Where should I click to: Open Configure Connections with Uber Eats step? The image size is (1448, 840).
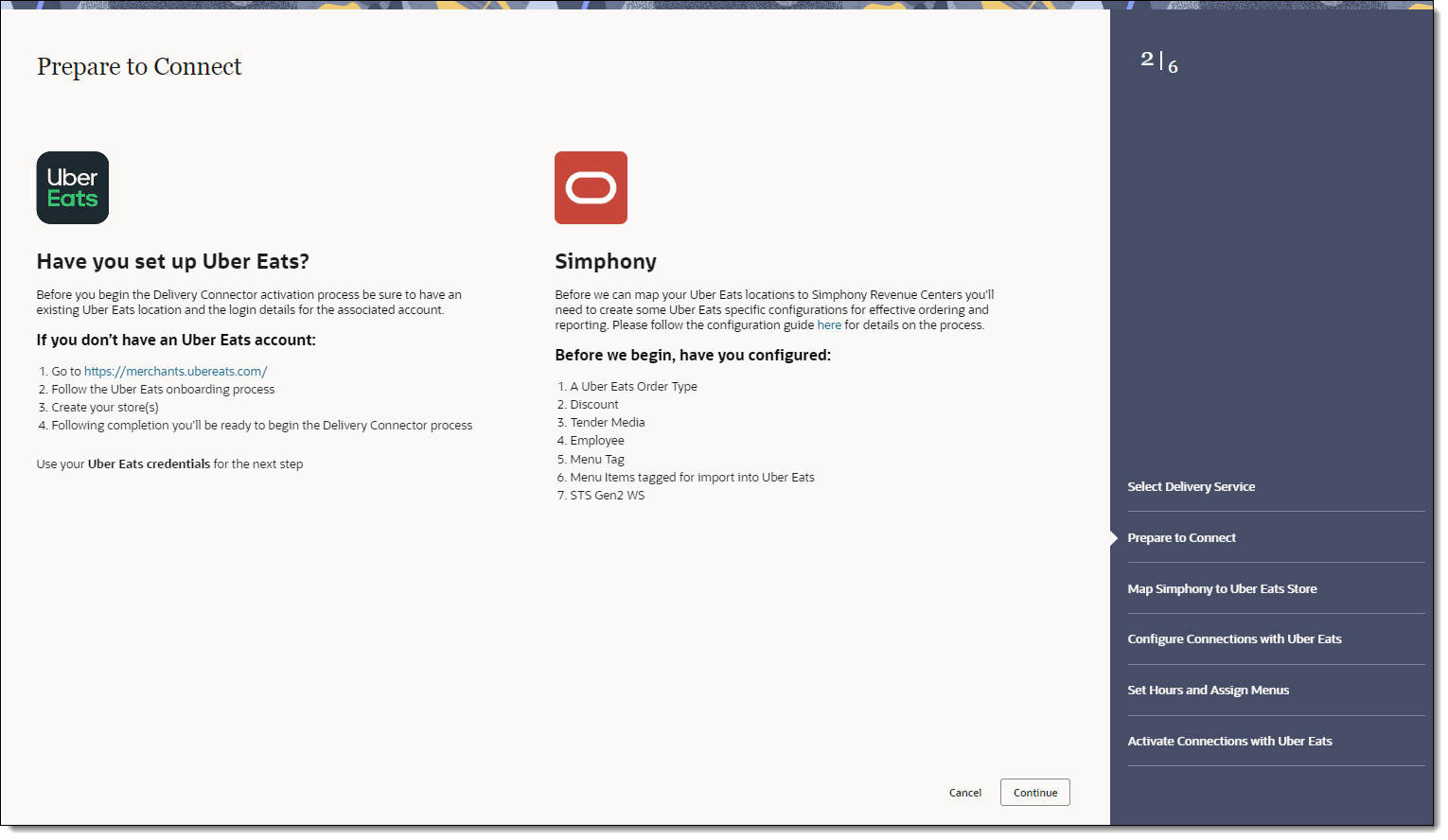click(x=1235, y=639)
